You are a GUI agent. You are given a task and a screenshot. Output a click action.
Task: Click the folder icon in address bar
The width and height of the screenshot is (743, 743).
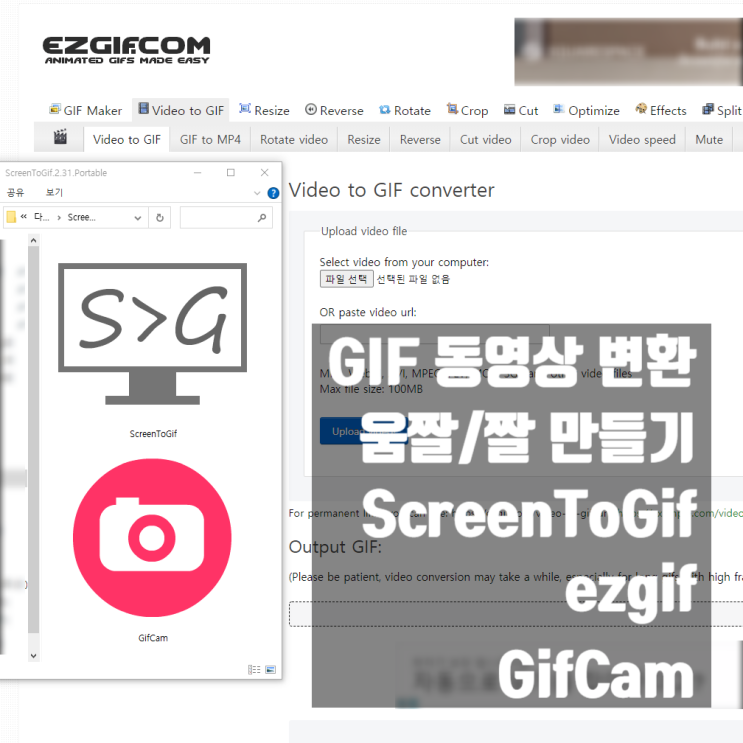tap(11, 217)
